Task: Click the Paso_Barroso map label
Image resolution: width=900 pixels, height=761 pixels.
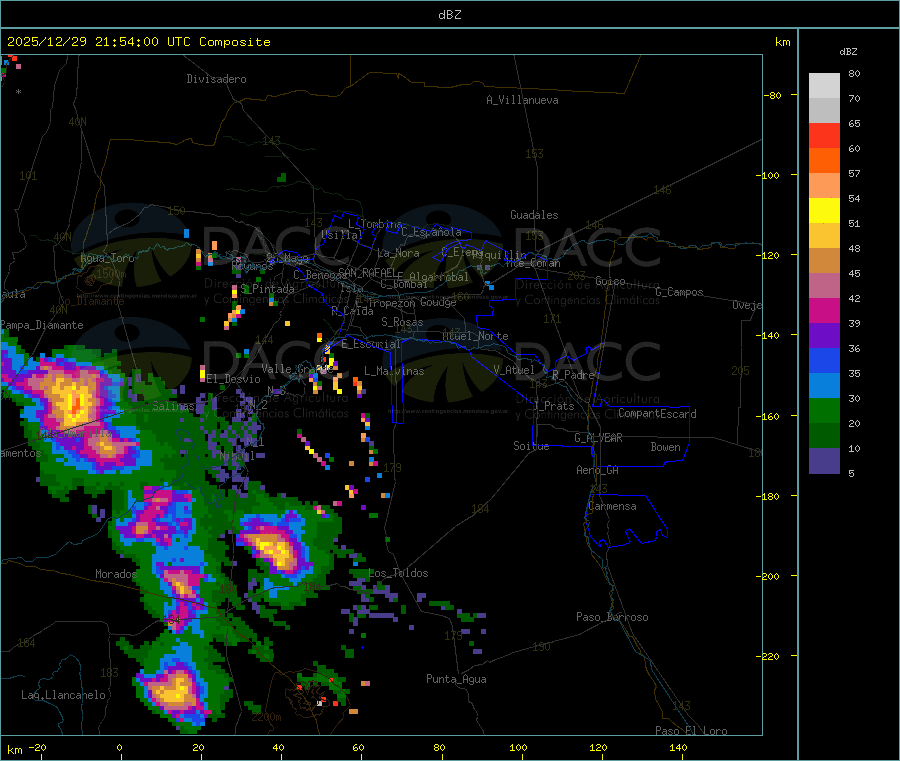Action: coord(612,617)
